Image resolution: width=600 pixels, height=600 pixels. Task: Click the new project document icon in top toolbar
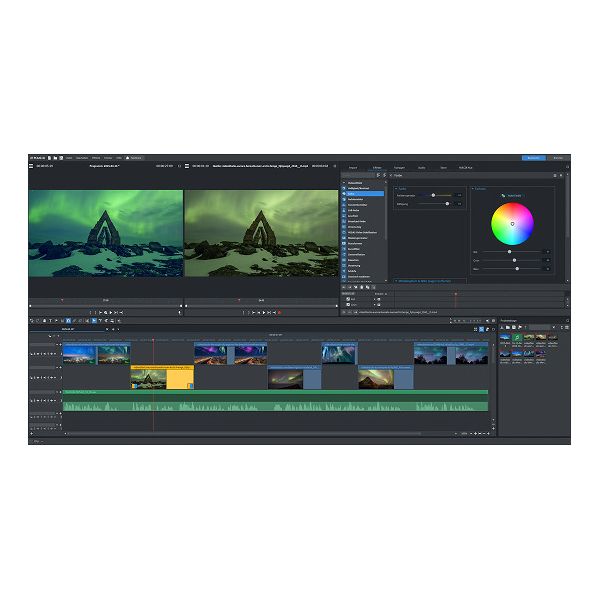tap(49, 158)
